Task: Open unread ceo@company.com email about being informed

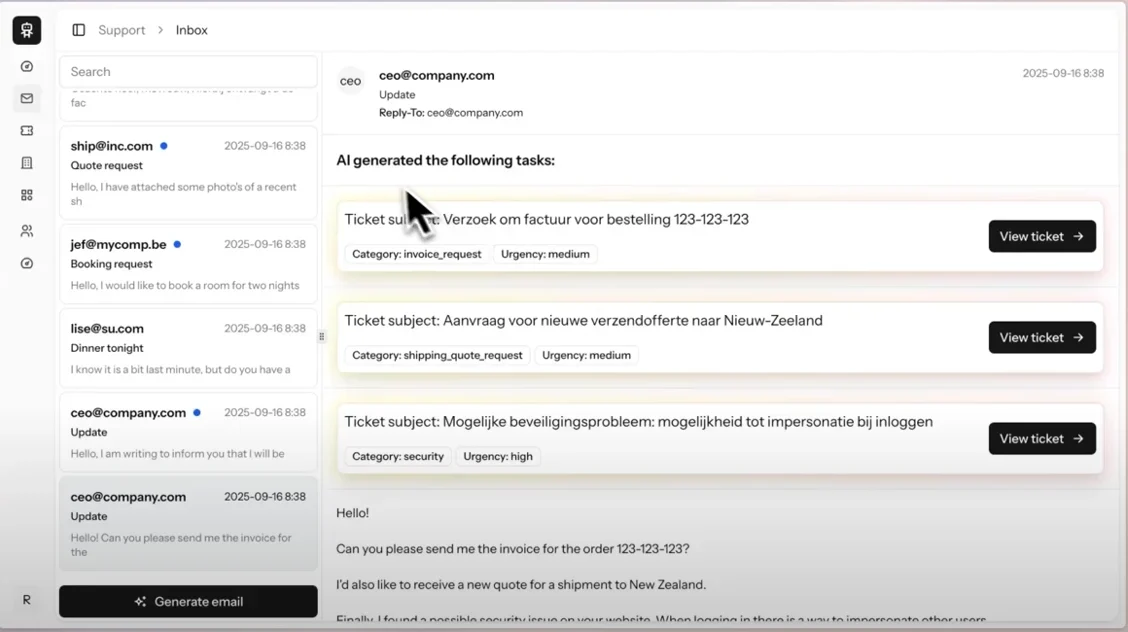Action: [x=188, y=433]
